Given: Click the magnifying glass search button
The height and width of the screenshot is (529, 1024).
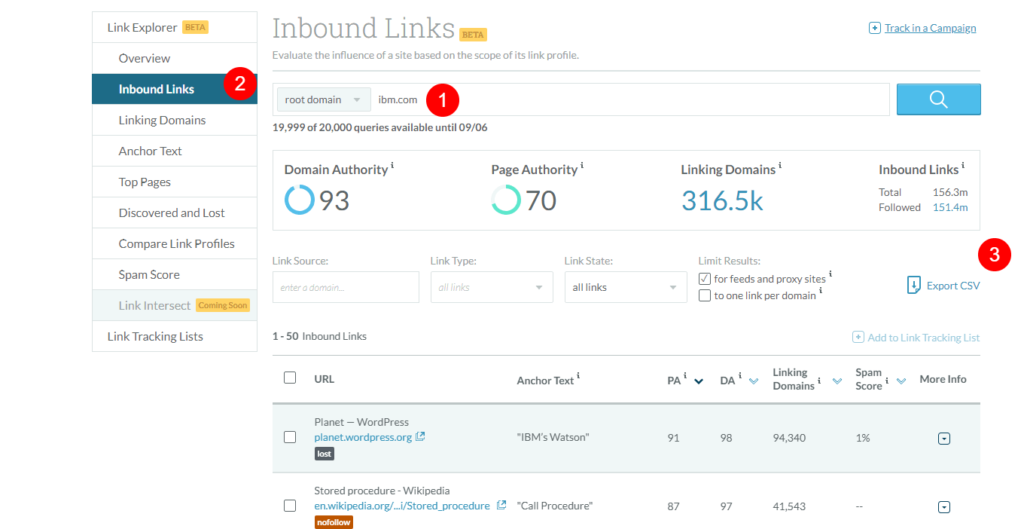Looking at the screenshot, I should 938,99.
